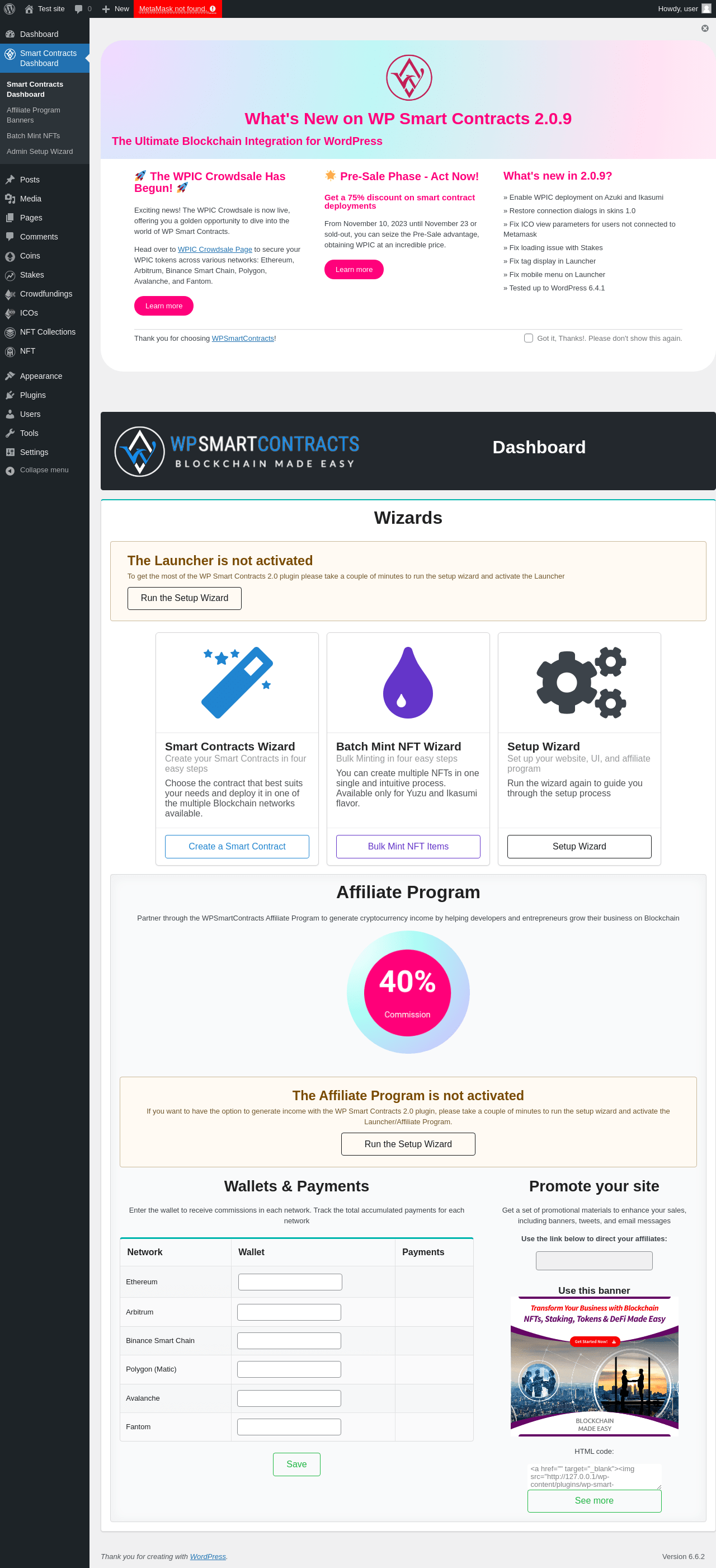
Task: Click the 40% Commission badge
Action: click(408, 993)
